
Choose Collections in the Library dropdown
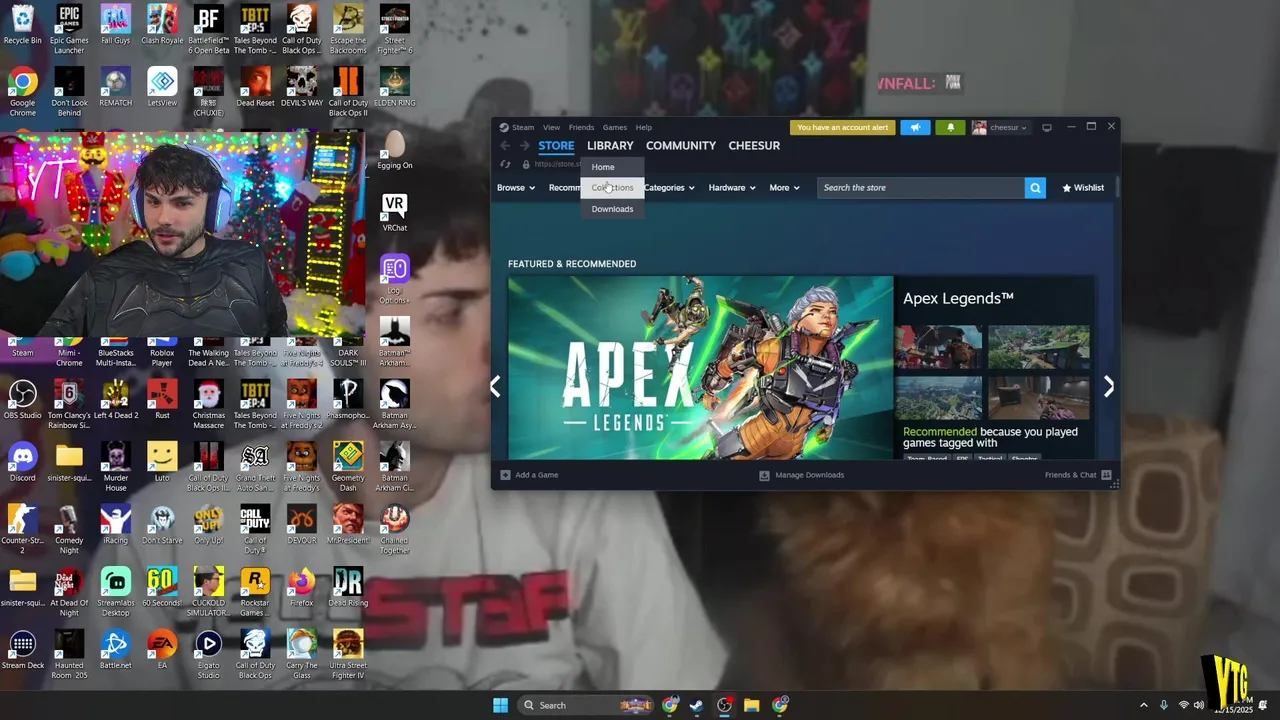point(612,188)
